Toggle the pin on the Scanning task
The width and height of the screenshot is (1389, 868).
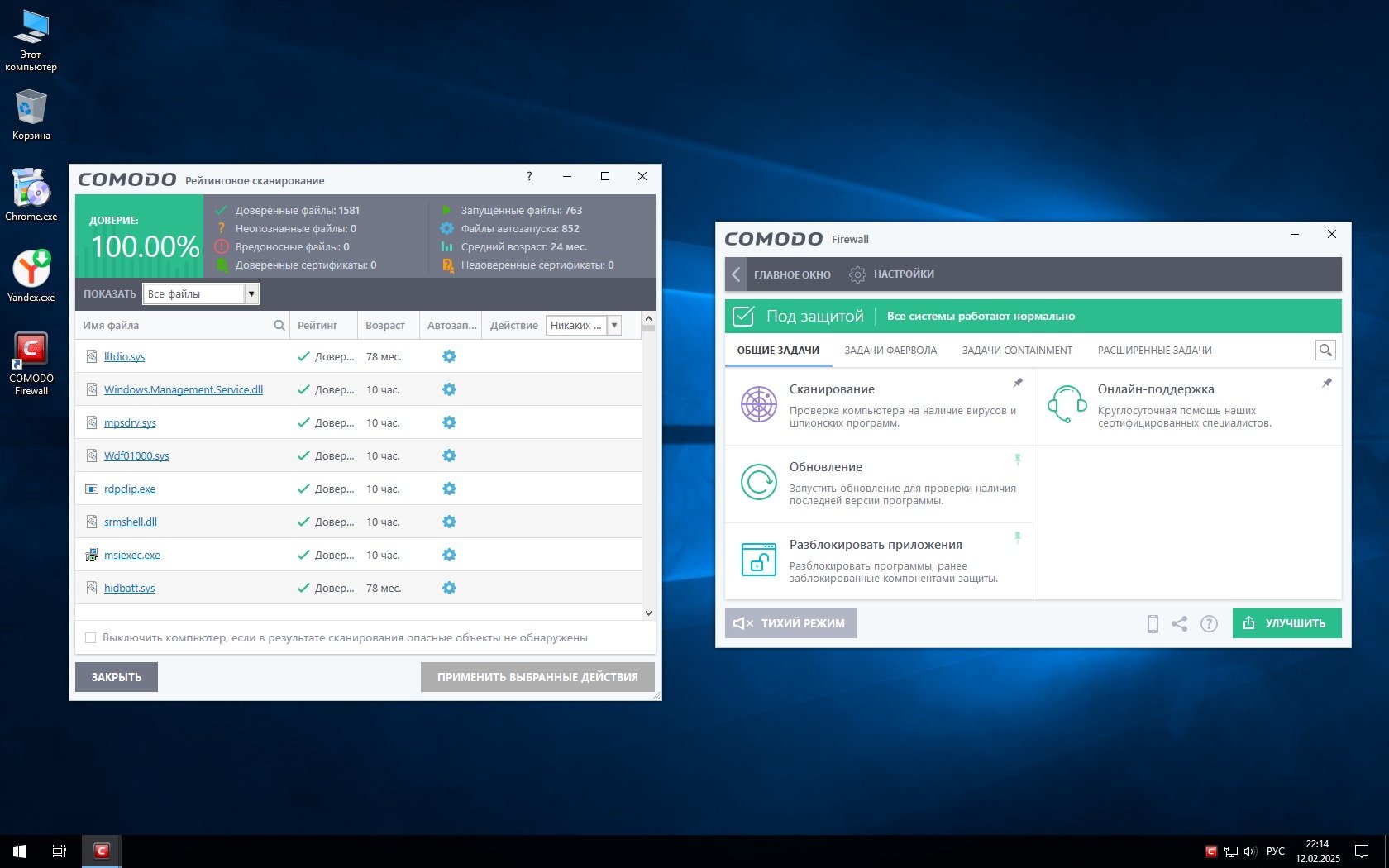click(1018, 383)
